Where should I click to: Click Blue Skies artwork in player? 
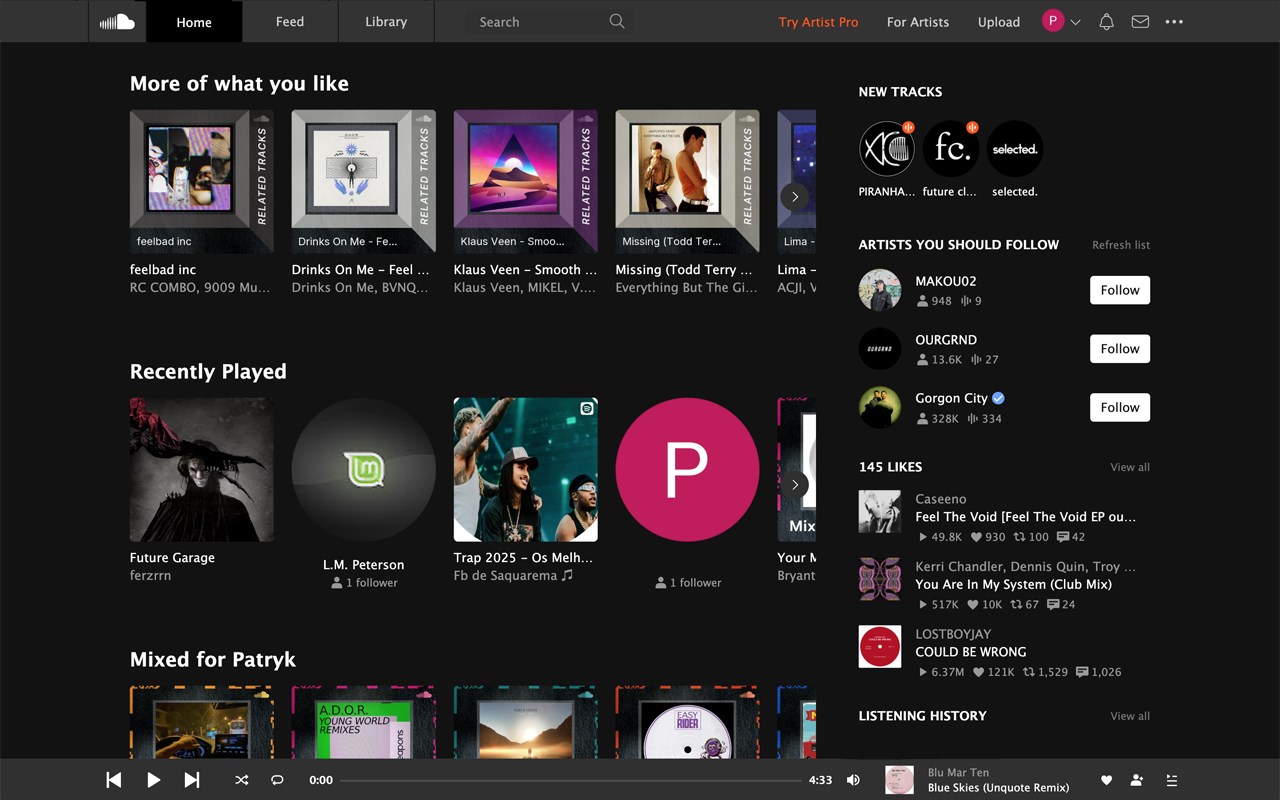900,780
